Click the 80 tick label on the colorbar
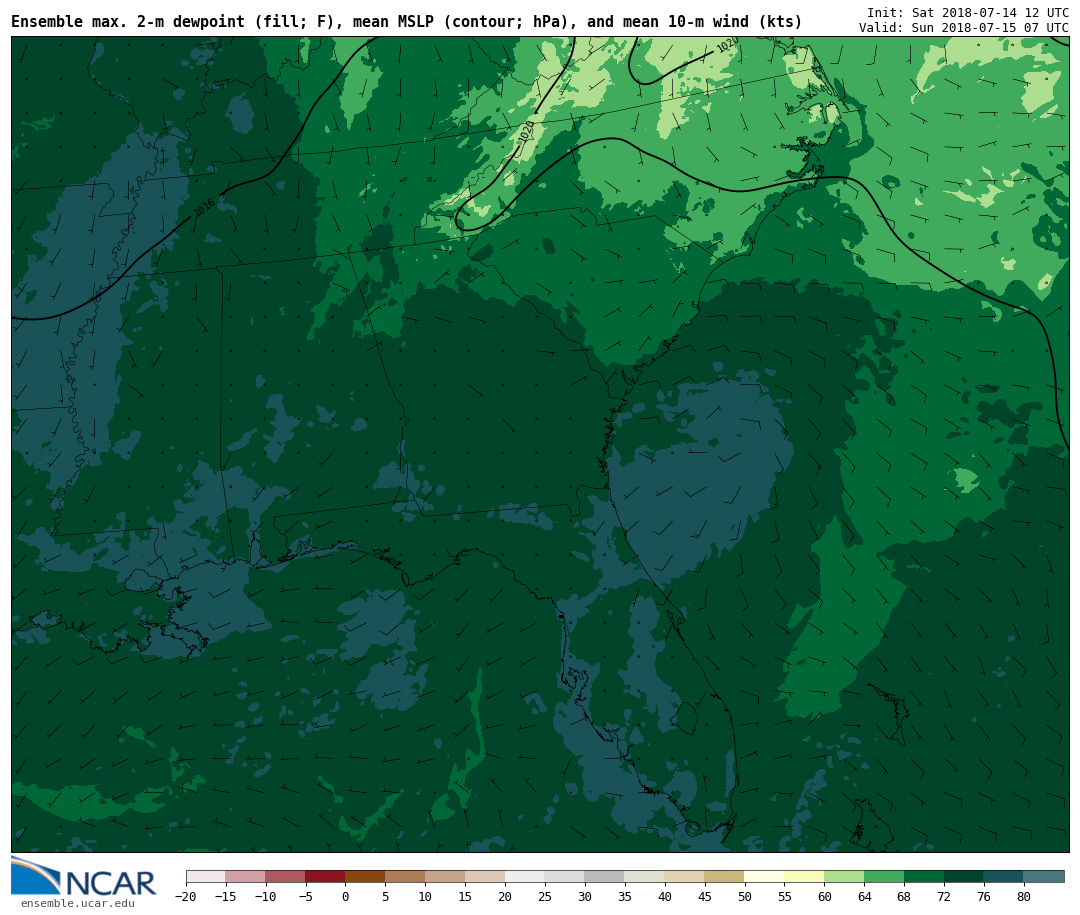The image size is (1080, 915). point(1023,897)
